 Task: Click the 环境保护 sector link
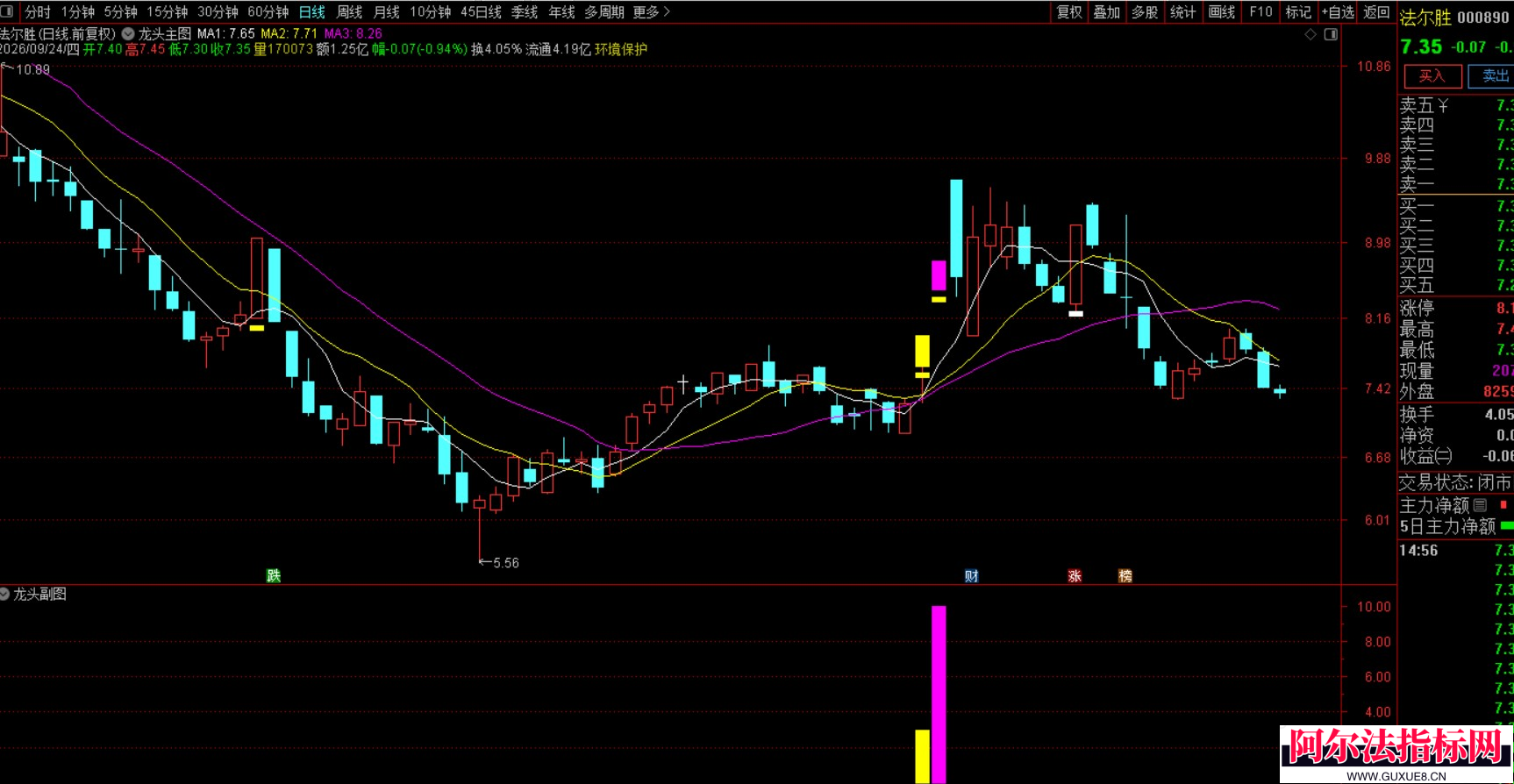621,49
